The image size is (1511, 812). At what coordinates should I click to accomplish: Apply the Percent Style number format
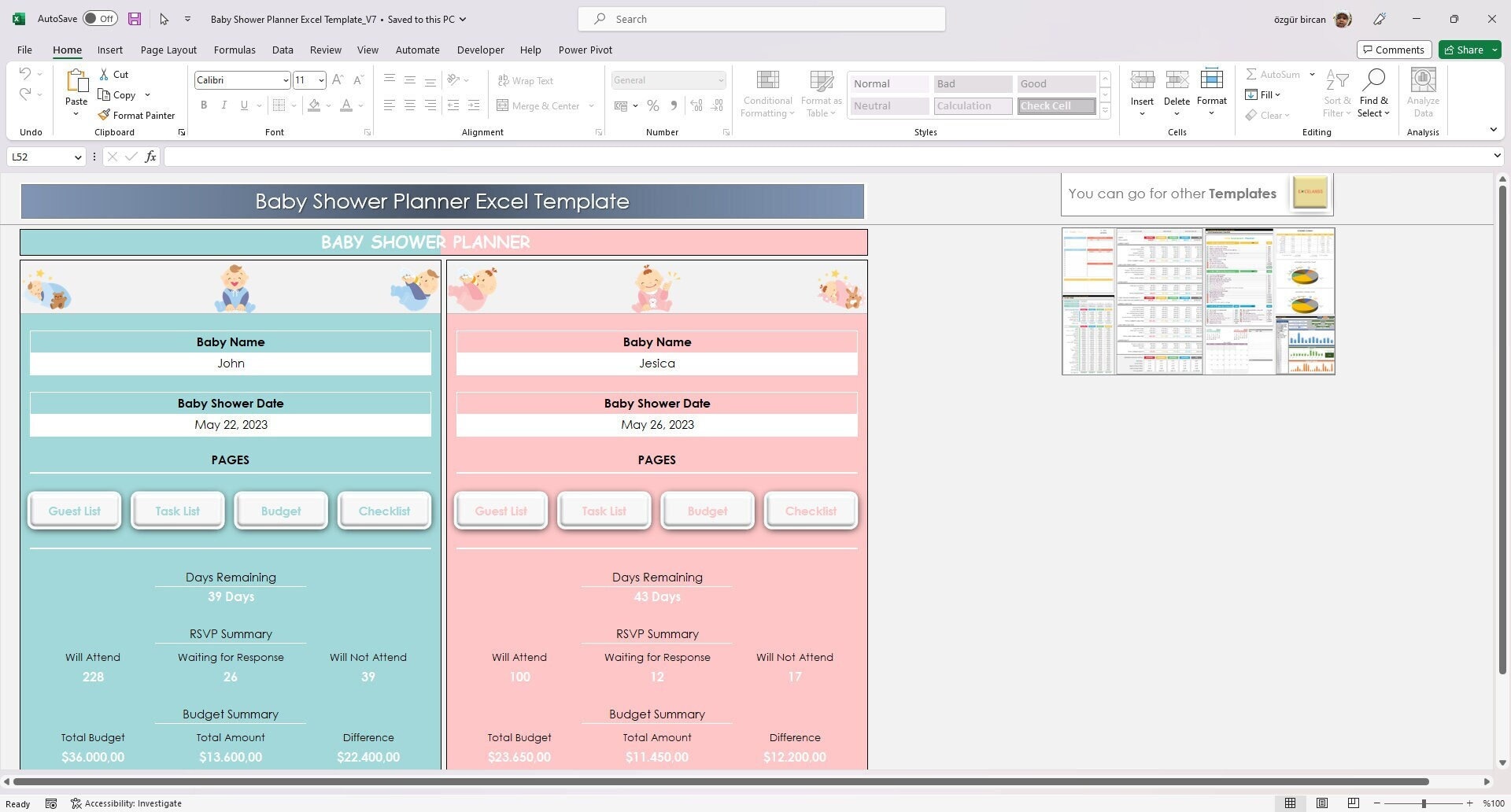(652, 105)
